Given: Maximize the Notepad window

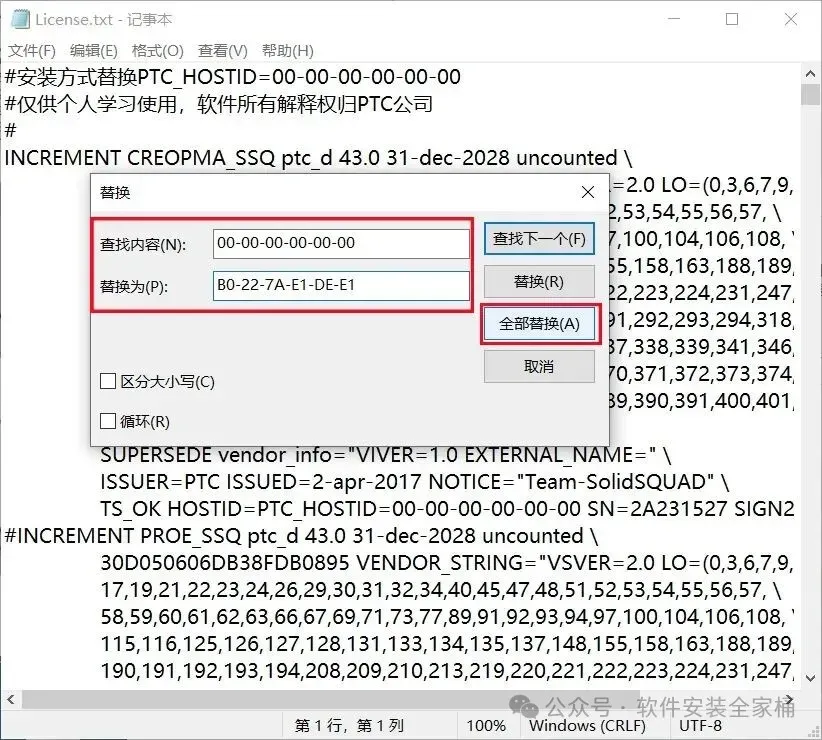Looking at the screenshot, I should (x=732, y=19).
